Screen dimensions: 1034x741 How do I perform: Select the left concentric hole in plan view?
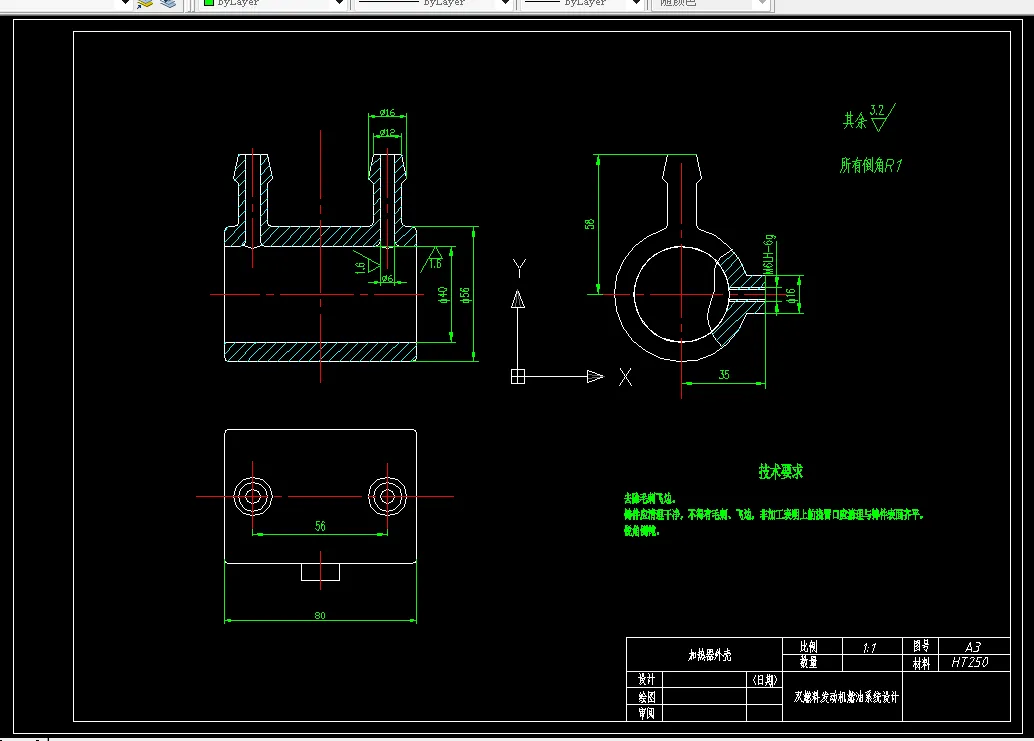pyautogui.click(x=253, y=496)
